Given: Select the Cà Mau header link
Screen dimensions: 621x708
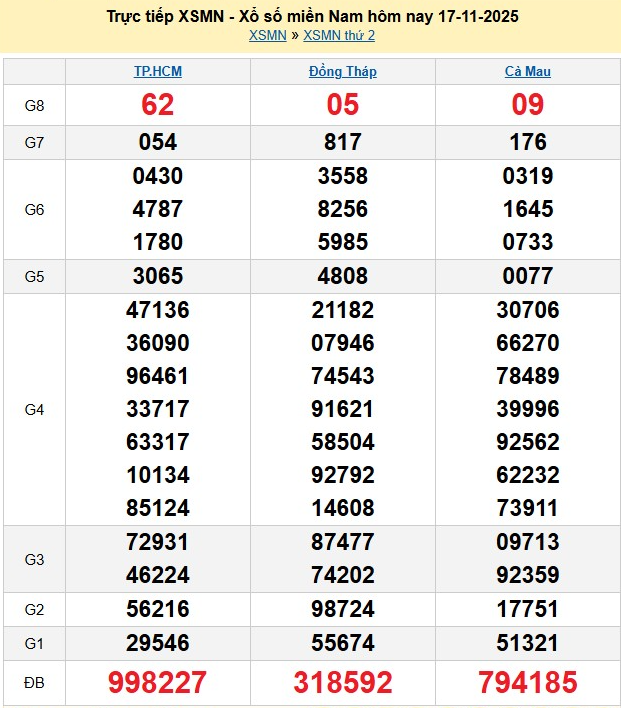Looking at the screenshot, I should tap(527, 71).
